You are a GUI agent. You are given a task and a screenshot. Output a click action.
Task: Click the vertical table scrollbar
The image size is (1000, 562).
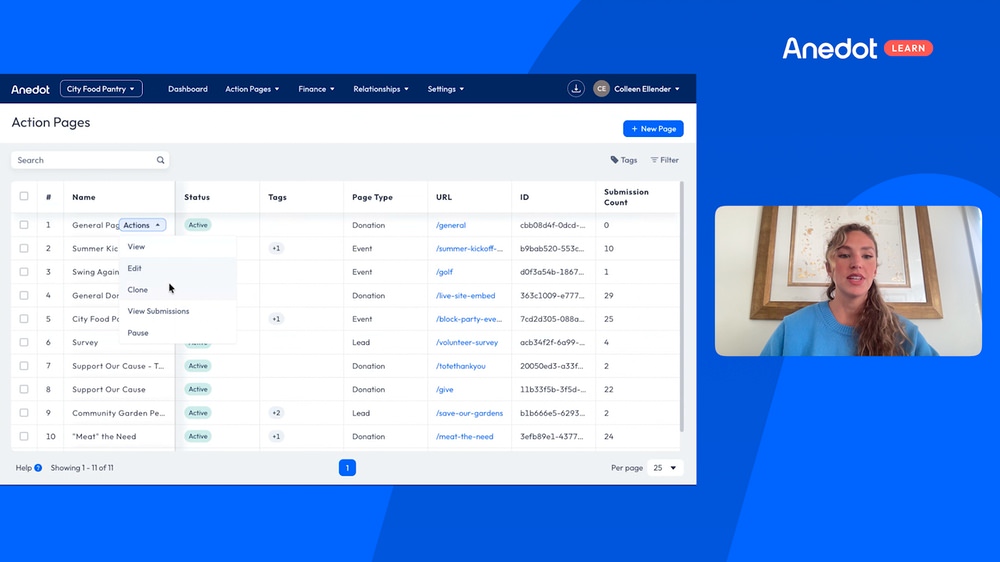(x=682, y=306)
